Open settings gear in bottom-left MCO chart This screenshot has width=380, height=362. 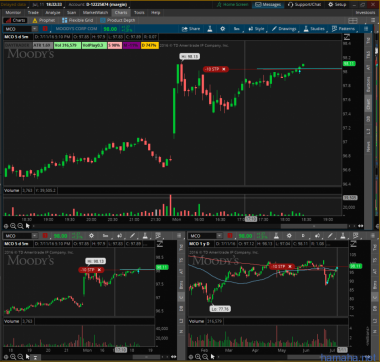click(91, 236)
